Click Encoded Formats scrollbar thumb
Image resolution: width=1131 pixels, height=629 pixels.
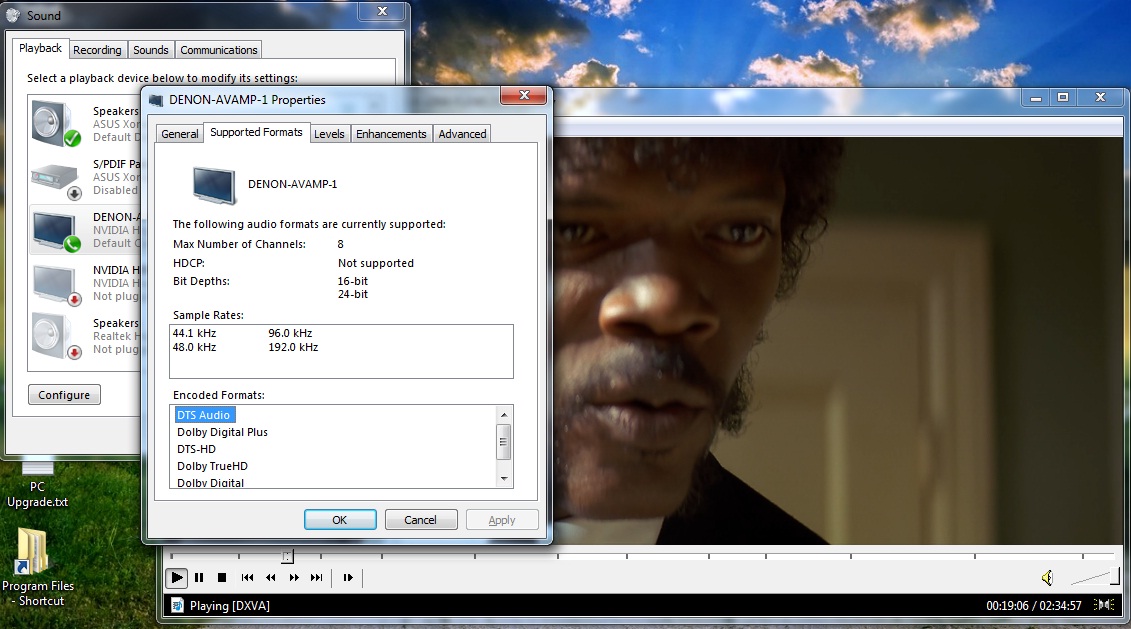[504, 441]
